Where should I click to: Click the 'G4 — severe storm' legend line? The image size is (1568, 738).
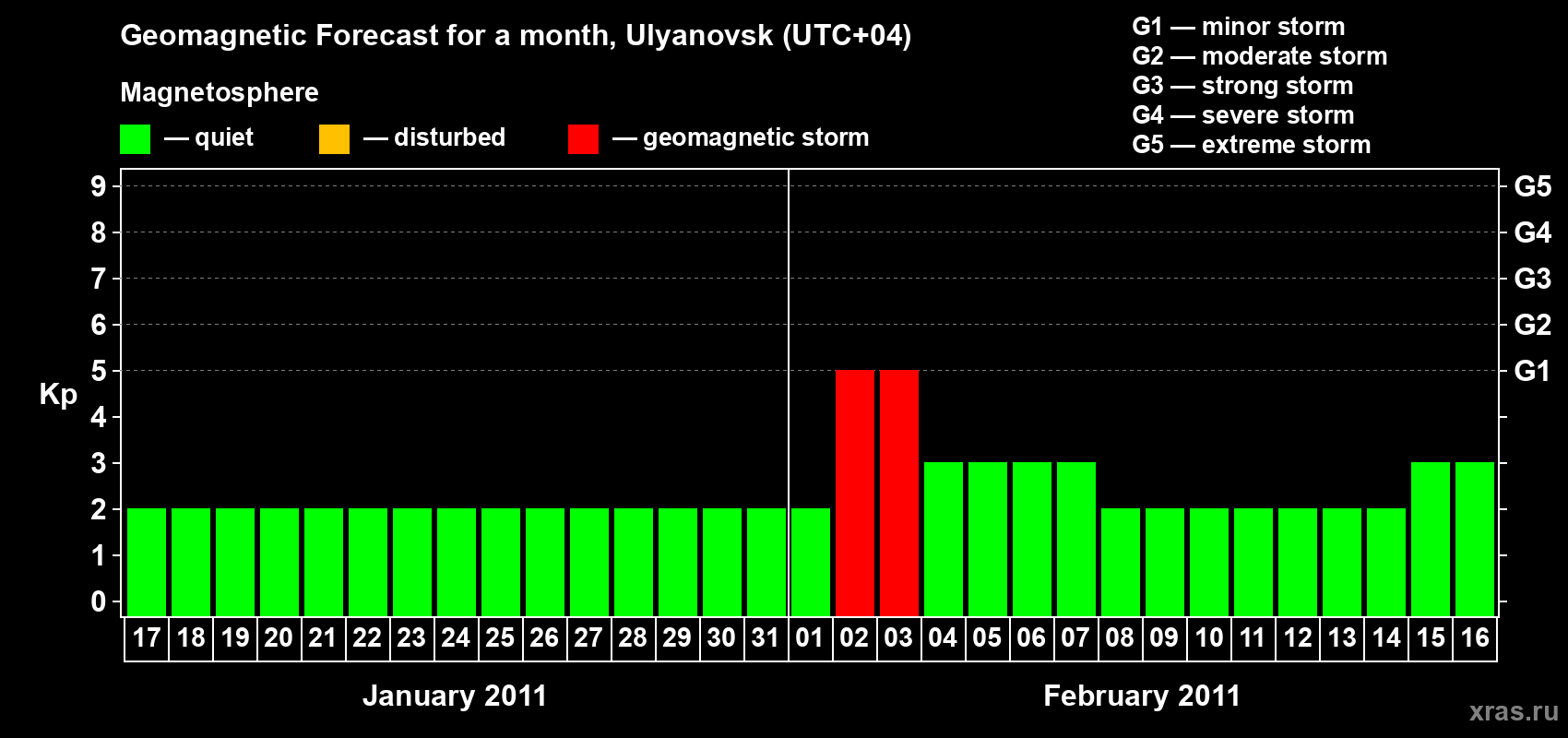click(x=1243, y=115)
